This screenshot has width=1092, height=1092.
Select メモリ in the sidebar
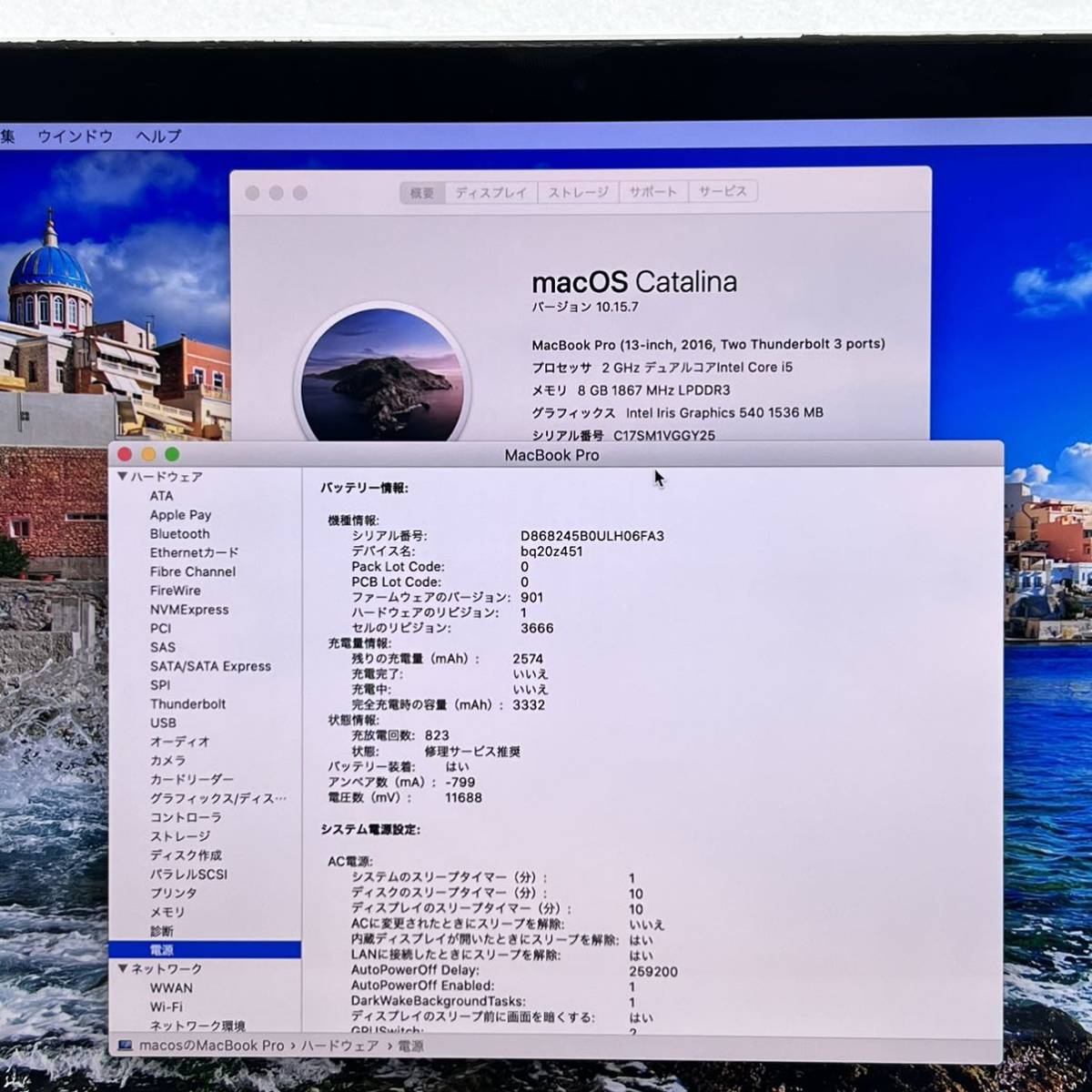click(x=167, y=912)
